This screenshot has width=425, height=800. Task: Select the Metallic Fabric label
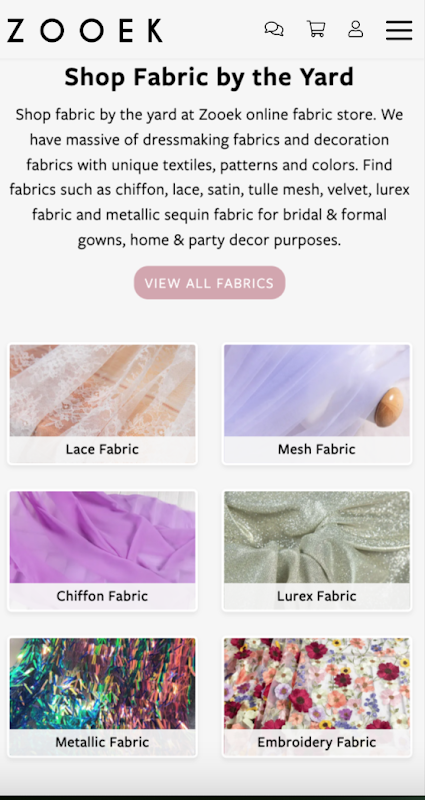pos(102,742)
